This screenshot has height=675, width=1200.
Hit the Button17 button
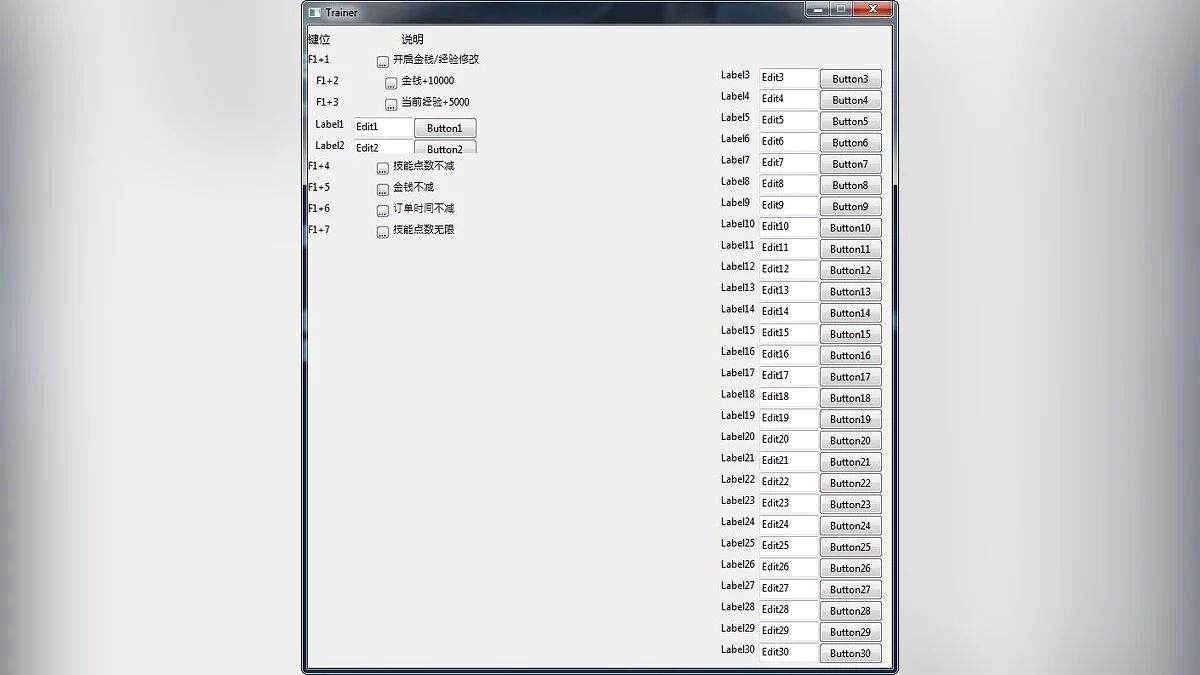pos(850,377)
